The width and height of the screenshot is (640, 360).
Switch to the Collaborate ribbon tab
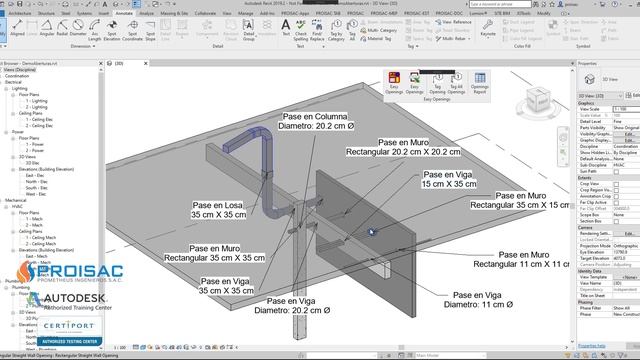pos(205,13)
